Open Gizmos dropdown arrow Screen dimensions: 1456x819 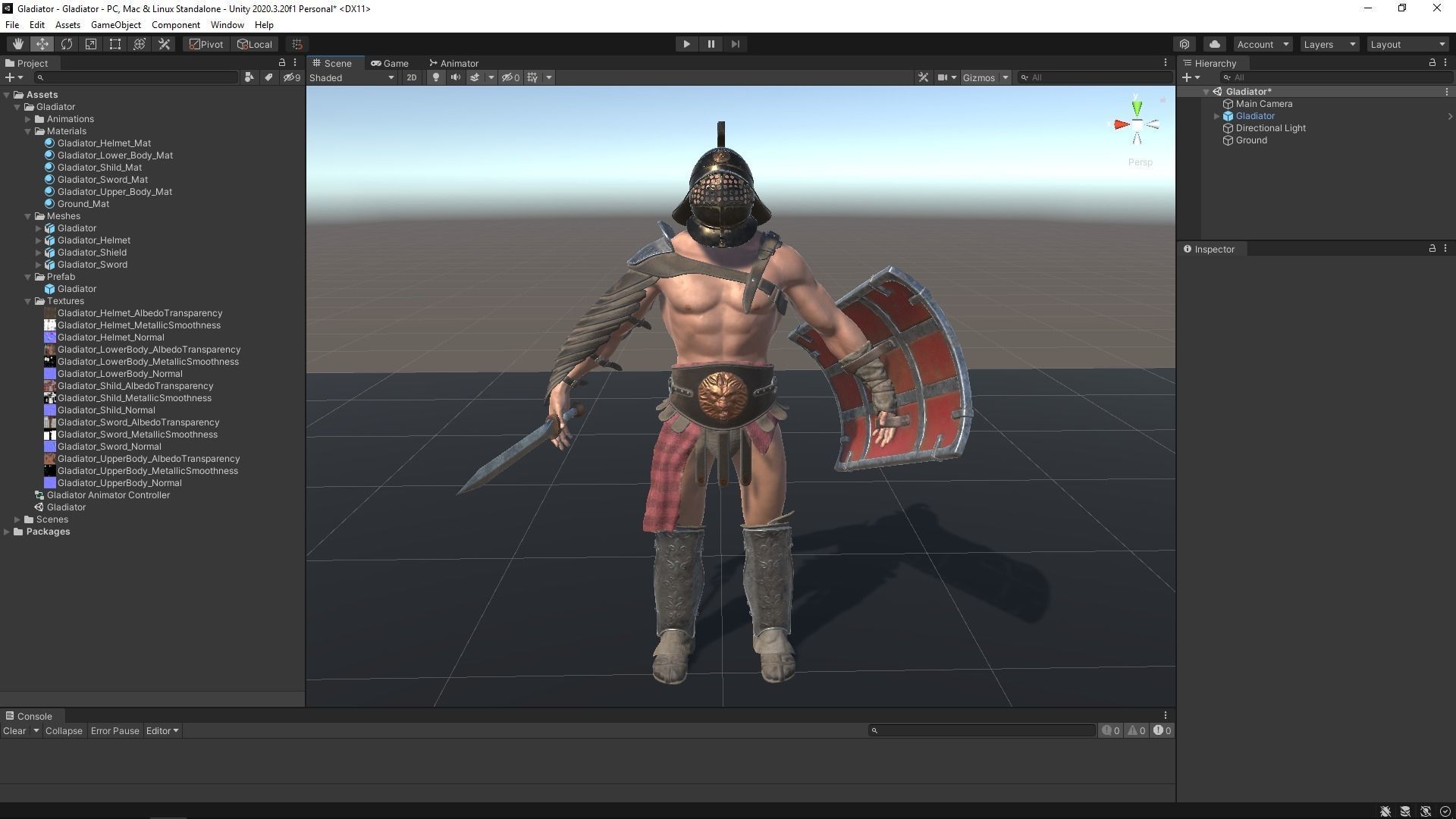[x=1006, y=77]
